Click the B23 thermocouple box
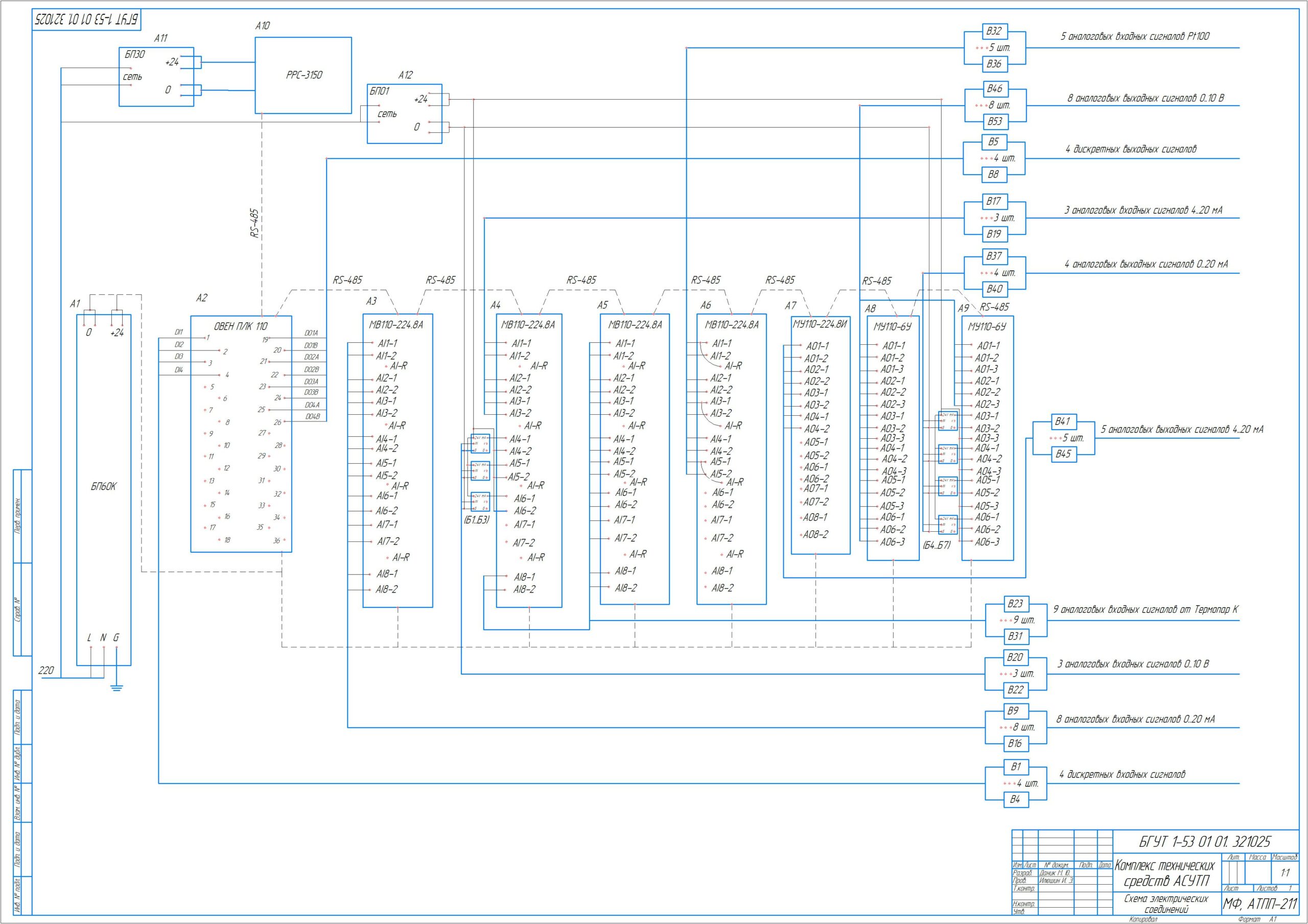1308x924 pixels. click(x=1015, y=604)
